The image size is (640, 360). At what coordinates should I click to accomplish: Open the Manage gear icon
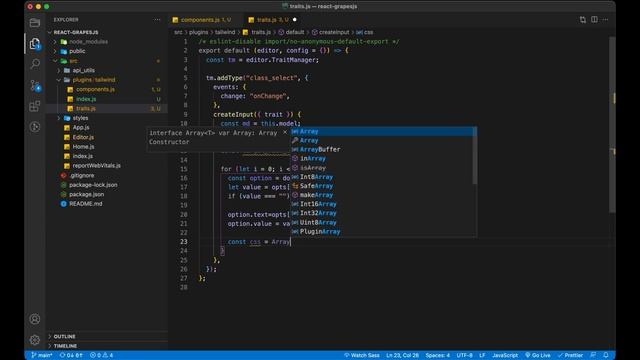coord(35,340)
